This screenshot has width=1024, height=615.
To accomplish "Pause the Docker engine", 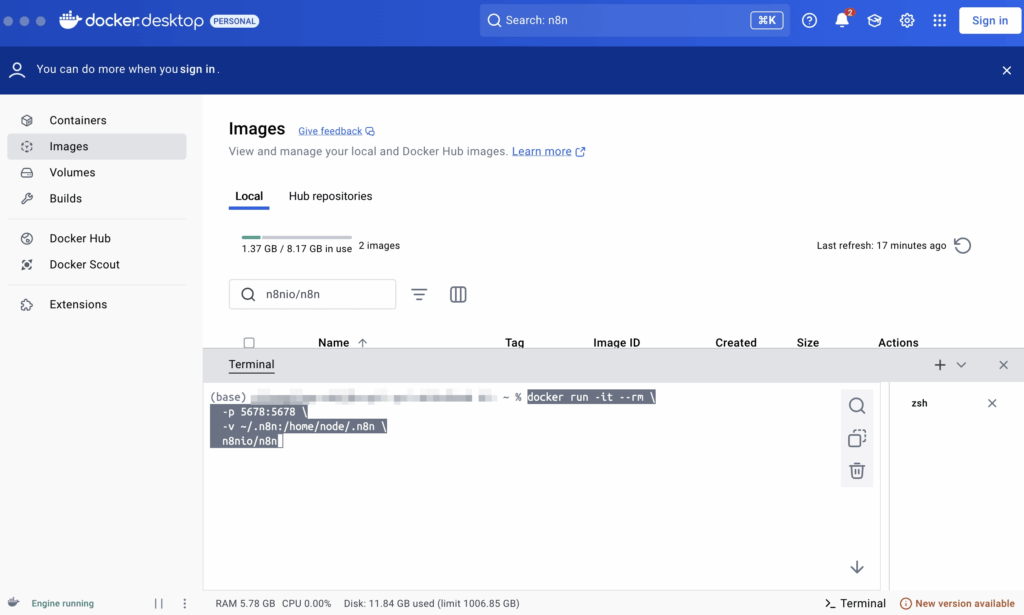I will coord(159,603).
